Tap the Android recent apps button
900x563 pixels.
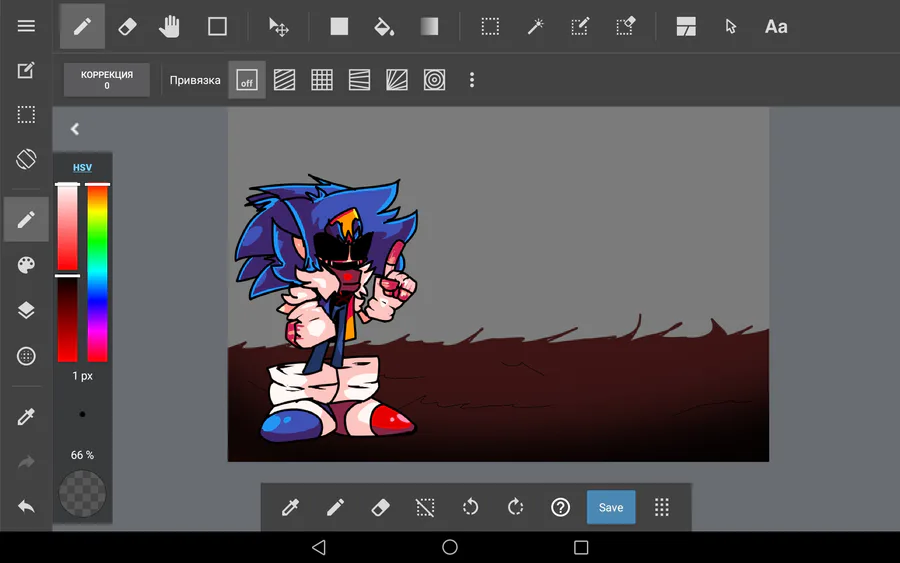(x=581, y=548)
